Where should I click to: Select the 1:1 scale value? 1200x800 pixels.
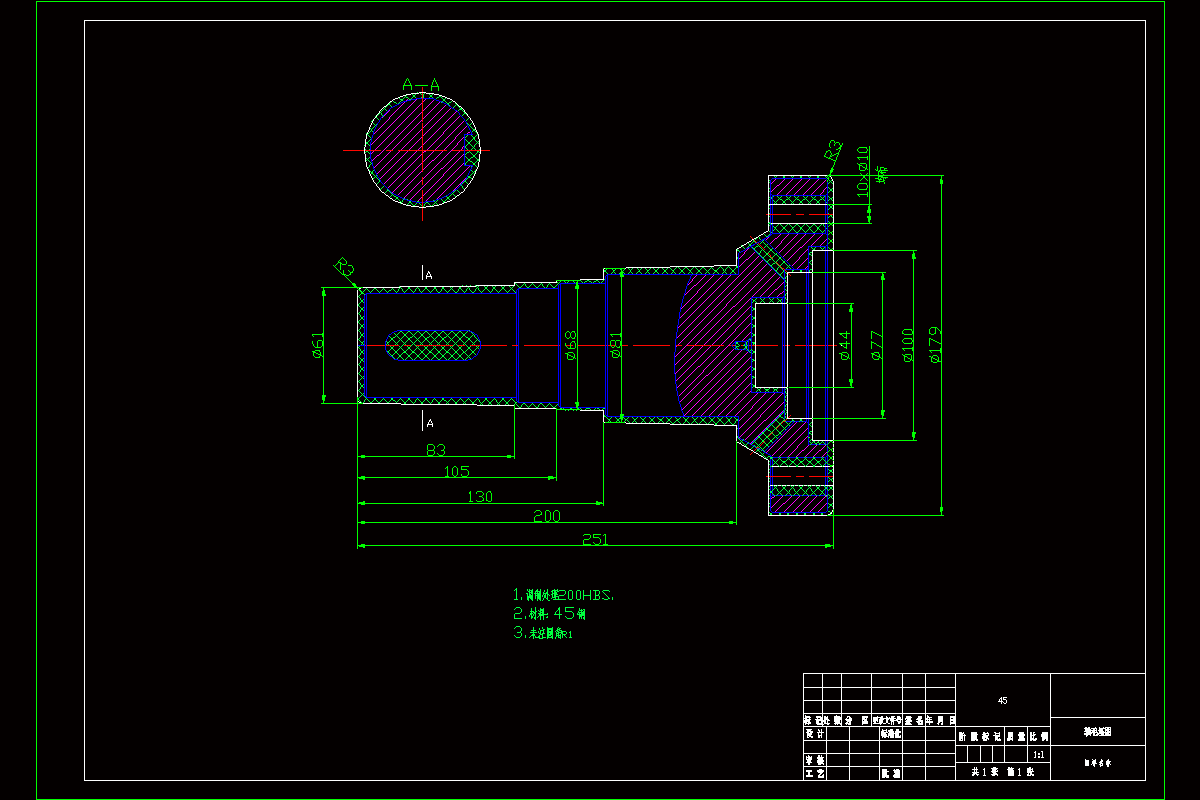click(1039, 755)
